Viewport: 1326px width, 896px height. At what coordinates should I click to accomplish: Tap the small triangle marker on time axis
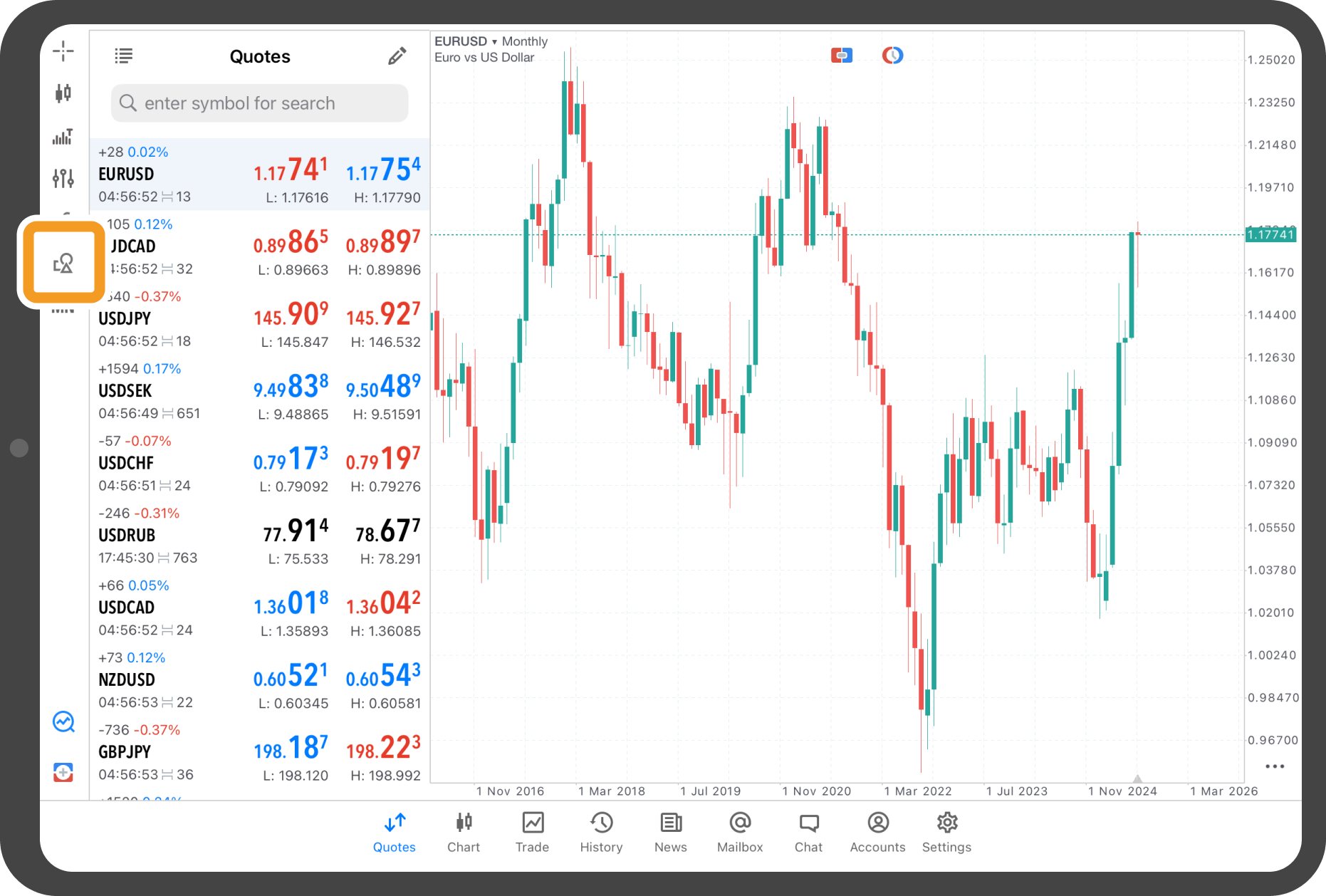pos(1137,779)
